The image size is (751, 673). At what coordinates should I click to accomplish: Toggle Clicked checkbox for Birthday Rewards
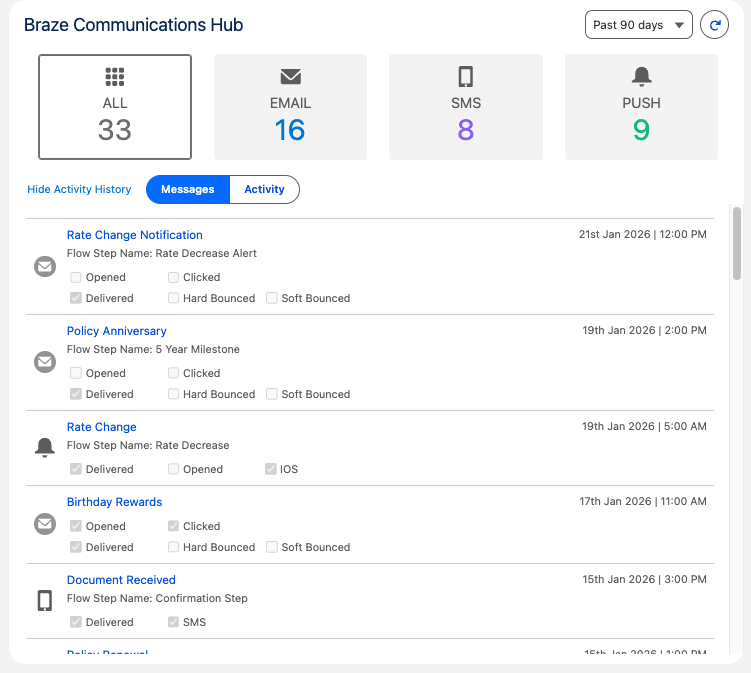(x=173, y=526)
